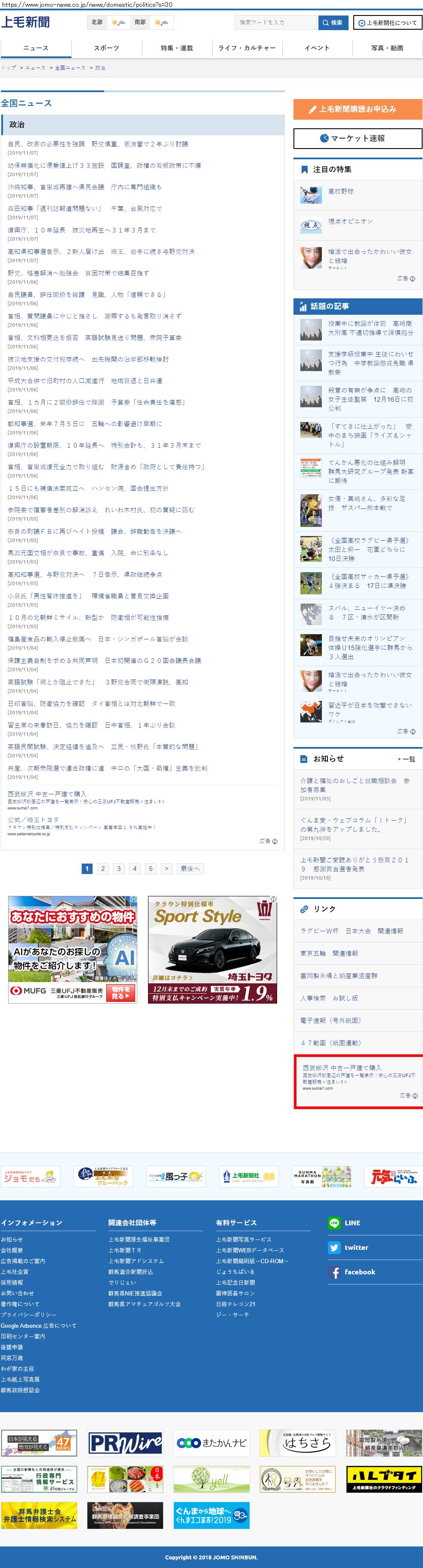This screenshot has height=1568, width=423.
Task: Open the Facebook icon link
Action: pyautogui.click(x=333, y=1272)
